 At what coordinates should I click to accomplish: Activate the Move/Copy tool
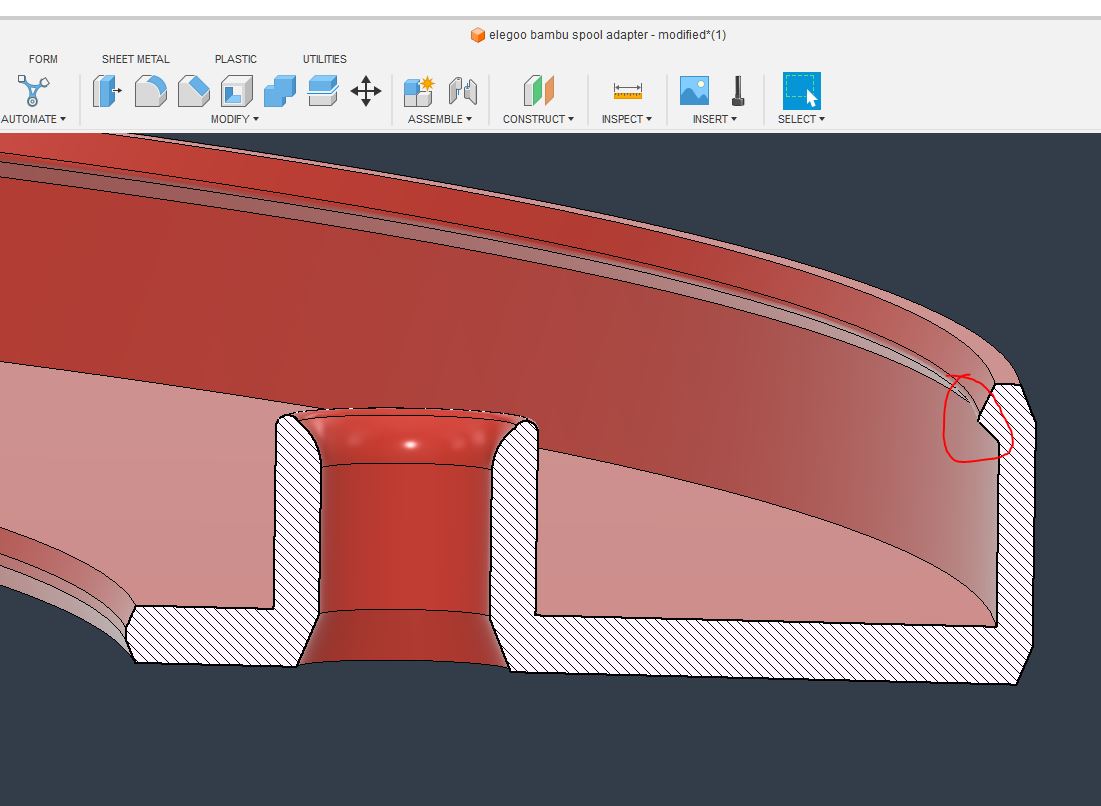pyautogui.click(x=366, y=91)
